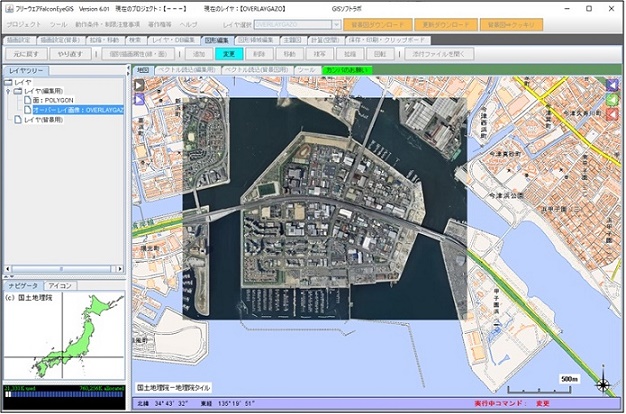Click the 背景図ダウンロード orange button
626x414 pixels.
click(377, 25)
